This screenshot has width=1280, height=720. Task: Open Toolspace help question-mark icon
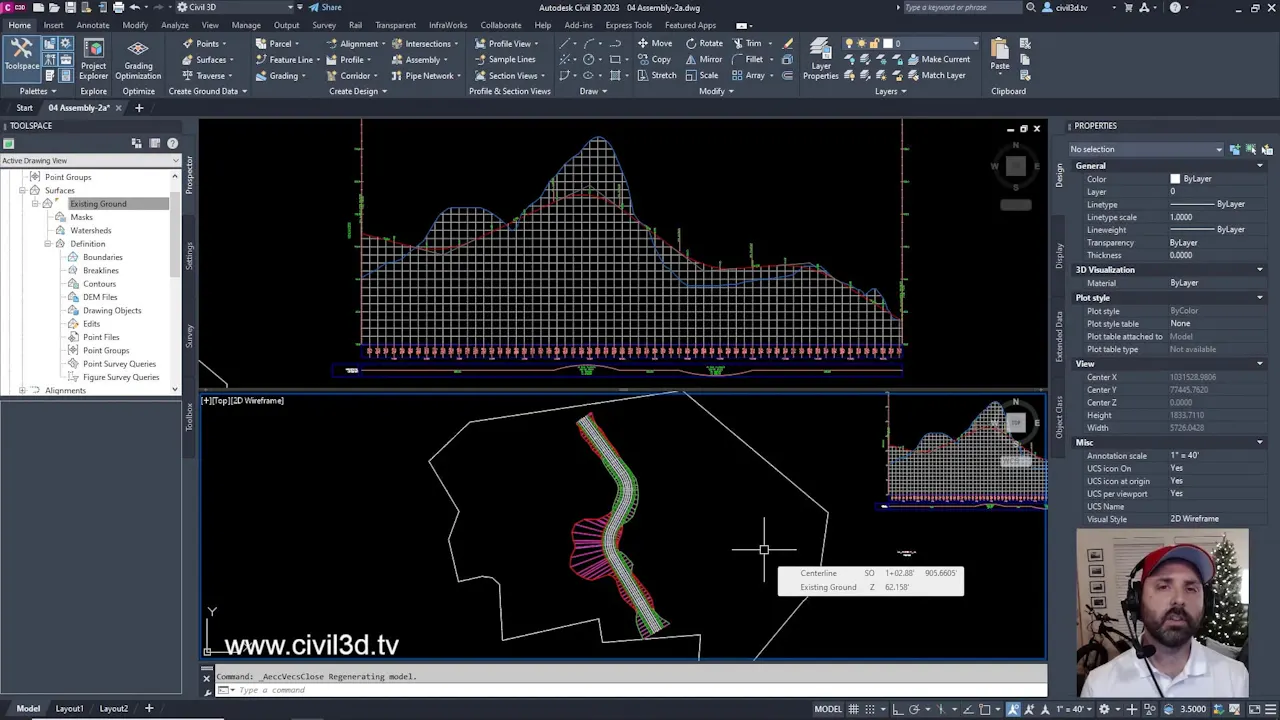(x=172, y=143)
